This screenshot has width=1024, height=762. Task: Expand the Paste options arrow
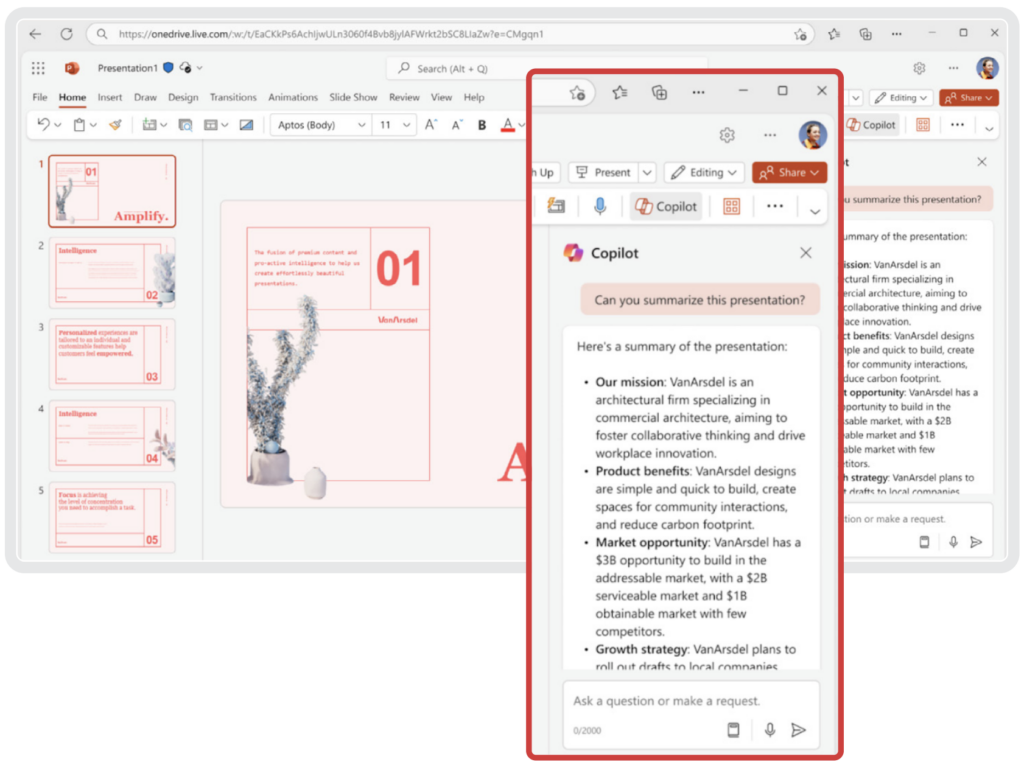[93, 125]
